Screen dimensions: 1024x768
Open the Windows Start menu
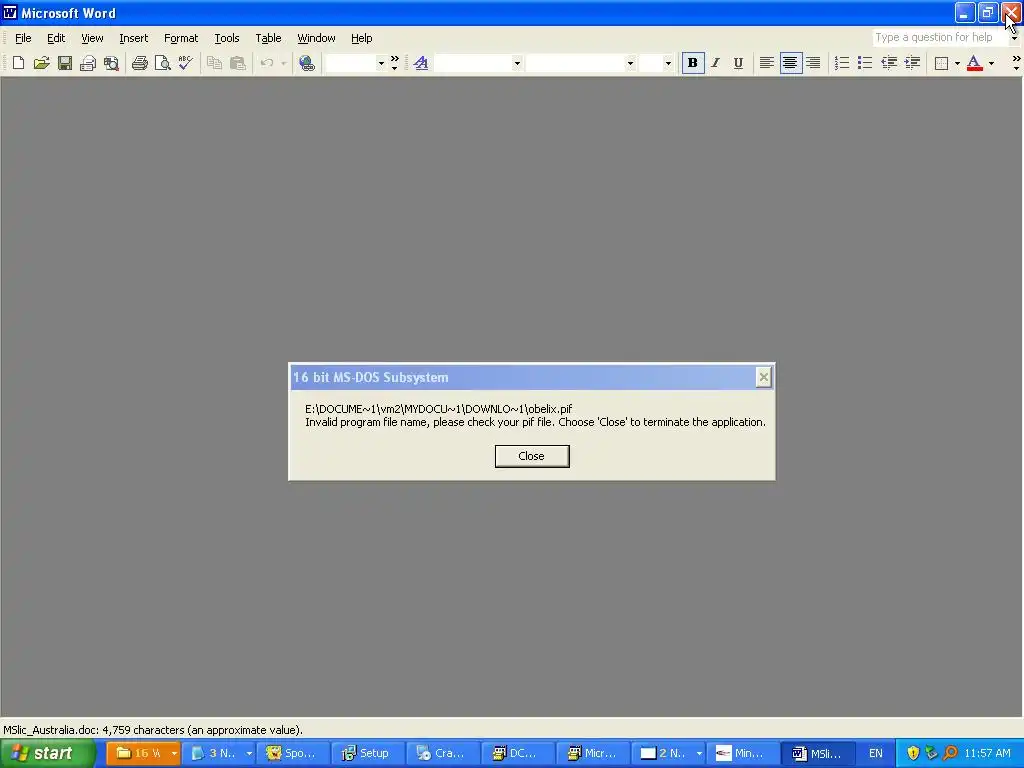[x=47, y=753]
